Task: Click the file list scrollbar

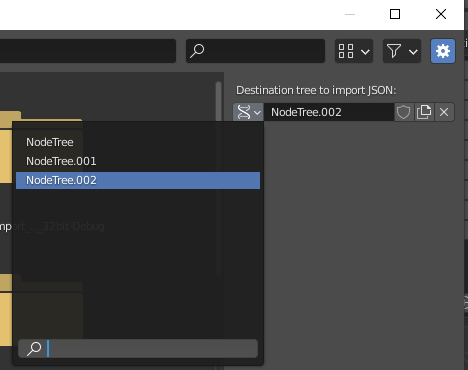Action: pyautogui.click(x=219, y=101)
